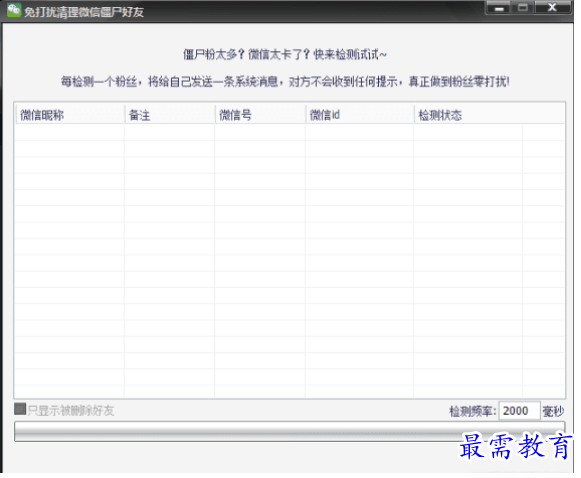Maximize the window
The width and height of the screenshot is (581, 478).
pyautogui.click(x=522, y=8)
